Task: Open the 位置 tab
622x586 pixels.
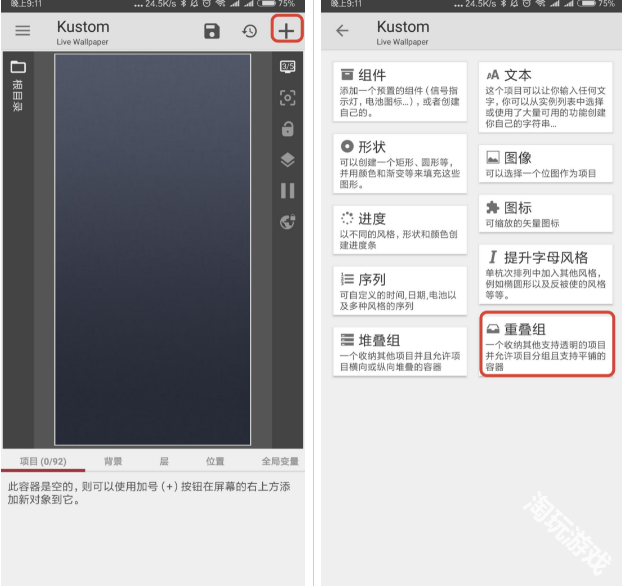Action: pyautogui.click(x=215, y=461)
